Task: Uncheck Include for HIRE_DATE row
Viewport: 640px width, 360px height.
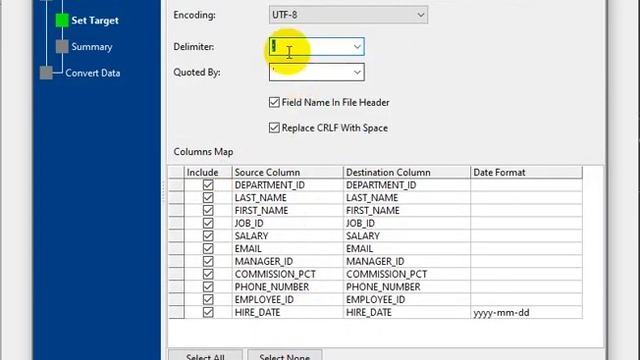Action: click(x=208, y=312)
